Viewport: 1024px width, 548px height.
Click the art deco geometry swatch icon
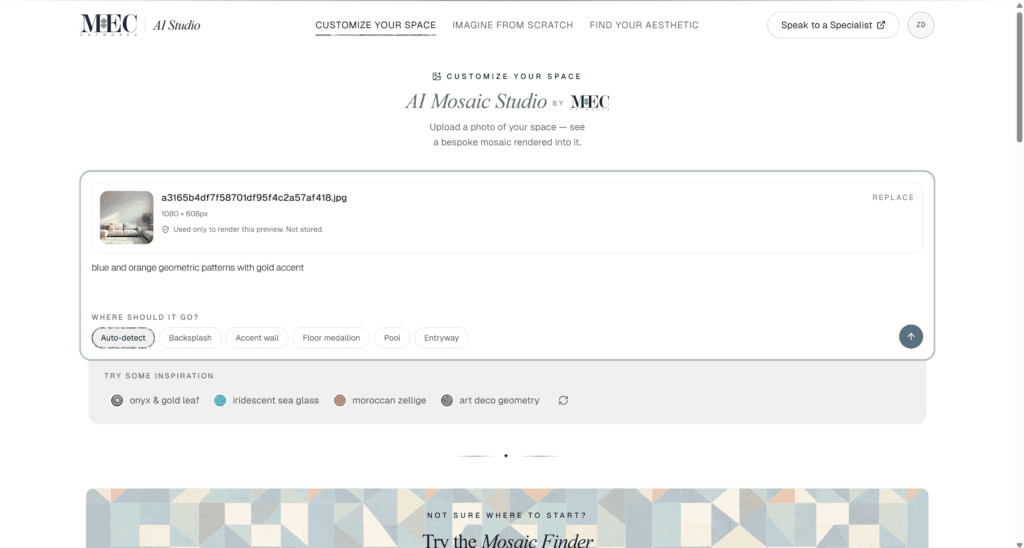point(447,400)
